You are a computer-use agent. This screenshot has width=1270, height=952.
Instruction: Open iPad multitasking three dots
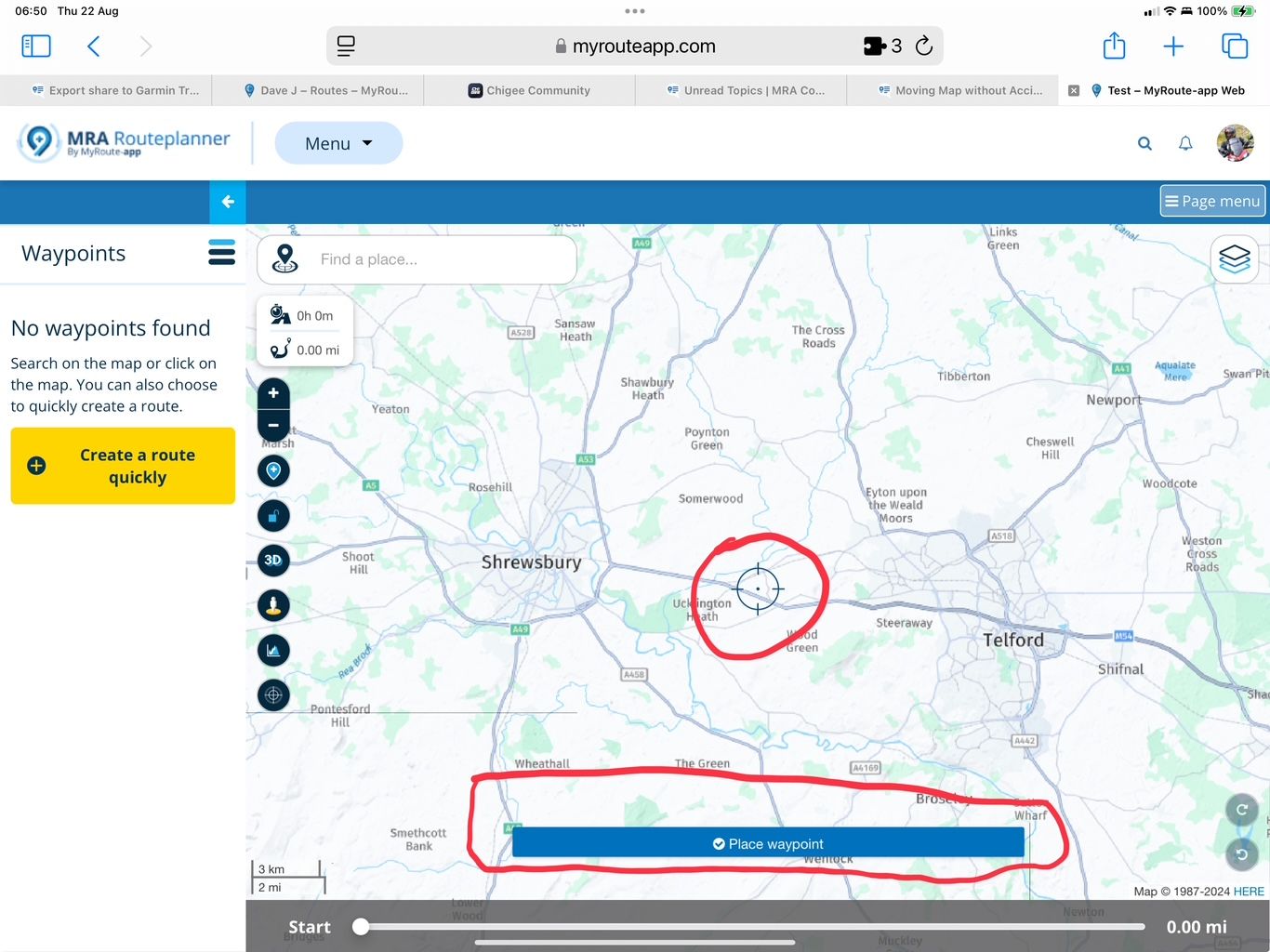[635, 11]
